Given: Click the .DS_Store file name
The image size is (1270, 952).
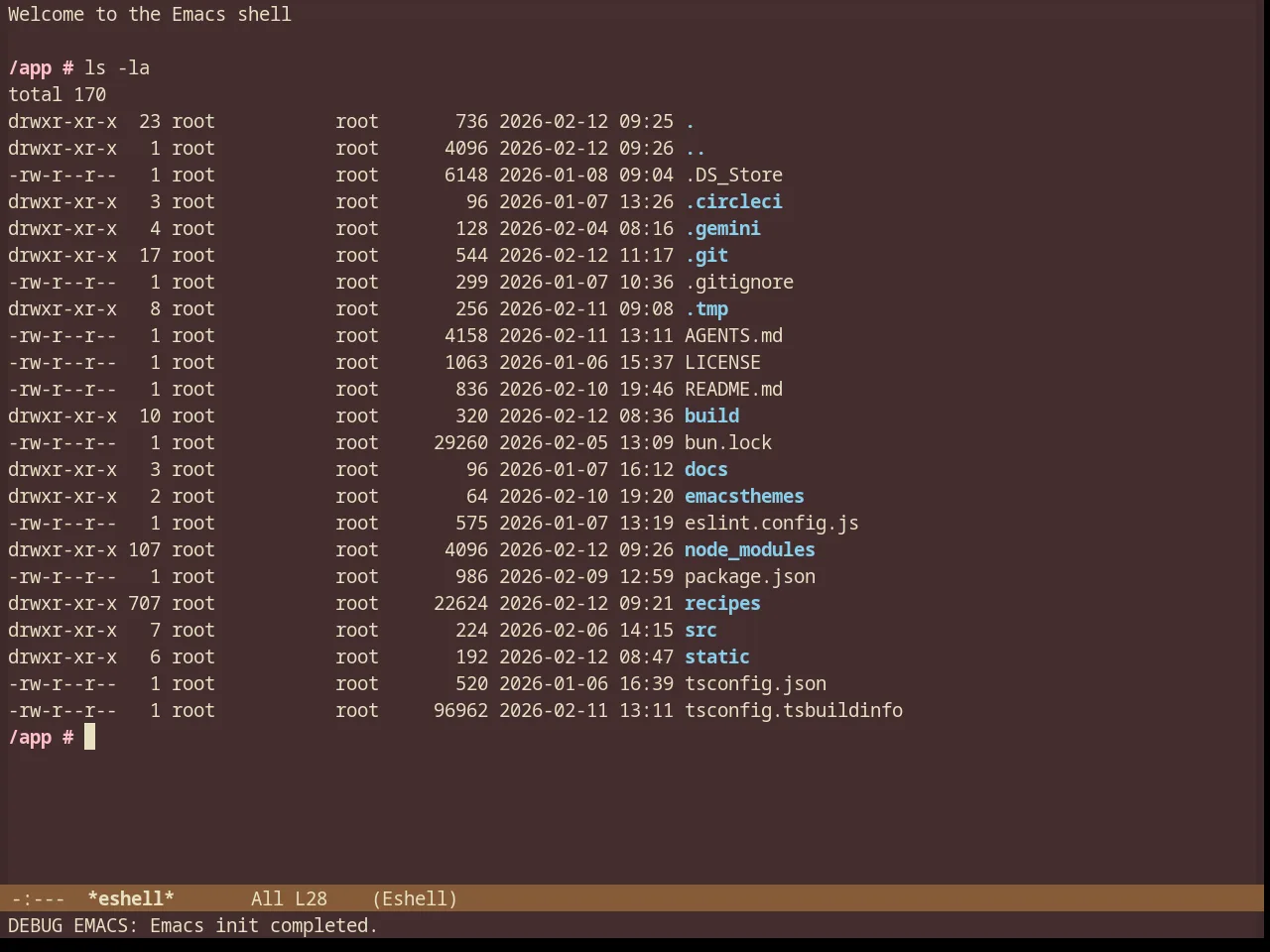Looking at the screenshot, I should (x=733, y=175).
